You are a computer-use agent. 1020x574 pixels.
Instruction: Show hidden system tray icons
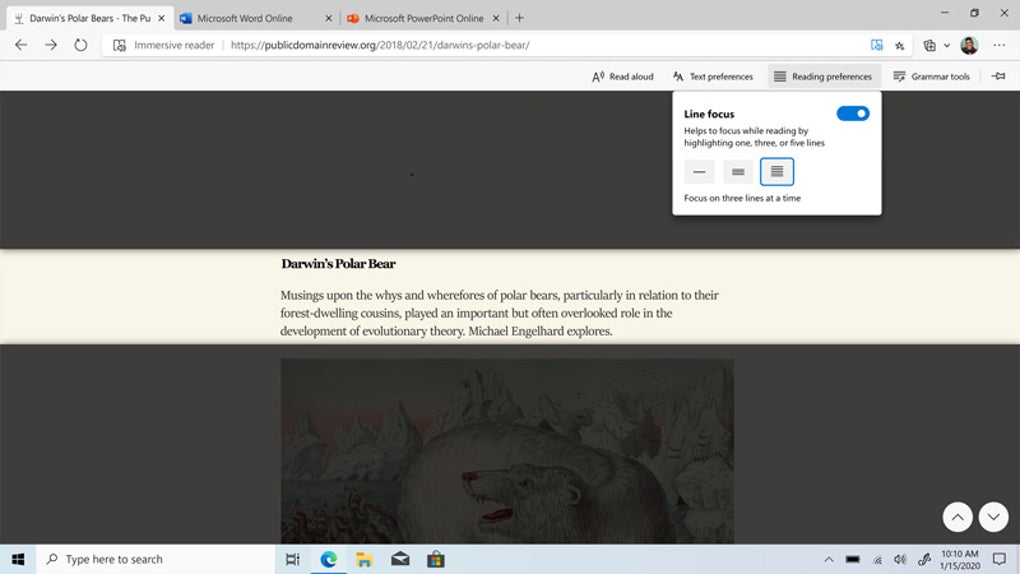(x=829, y=559)
